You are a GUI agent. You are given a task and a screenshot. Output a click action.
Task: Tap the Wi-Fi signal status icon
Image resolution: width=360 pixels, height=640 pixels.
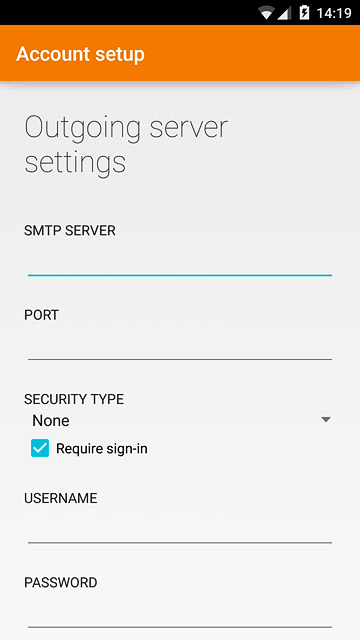point(267,13)
